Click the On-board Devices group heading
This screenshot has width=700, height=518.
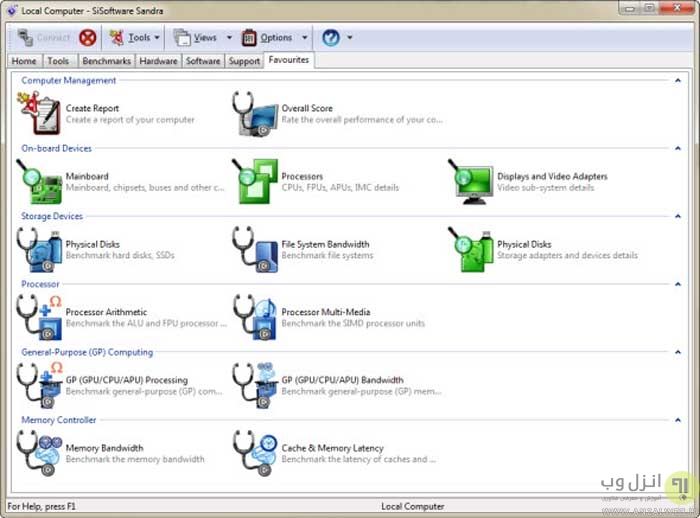click(x=56, y=148)
